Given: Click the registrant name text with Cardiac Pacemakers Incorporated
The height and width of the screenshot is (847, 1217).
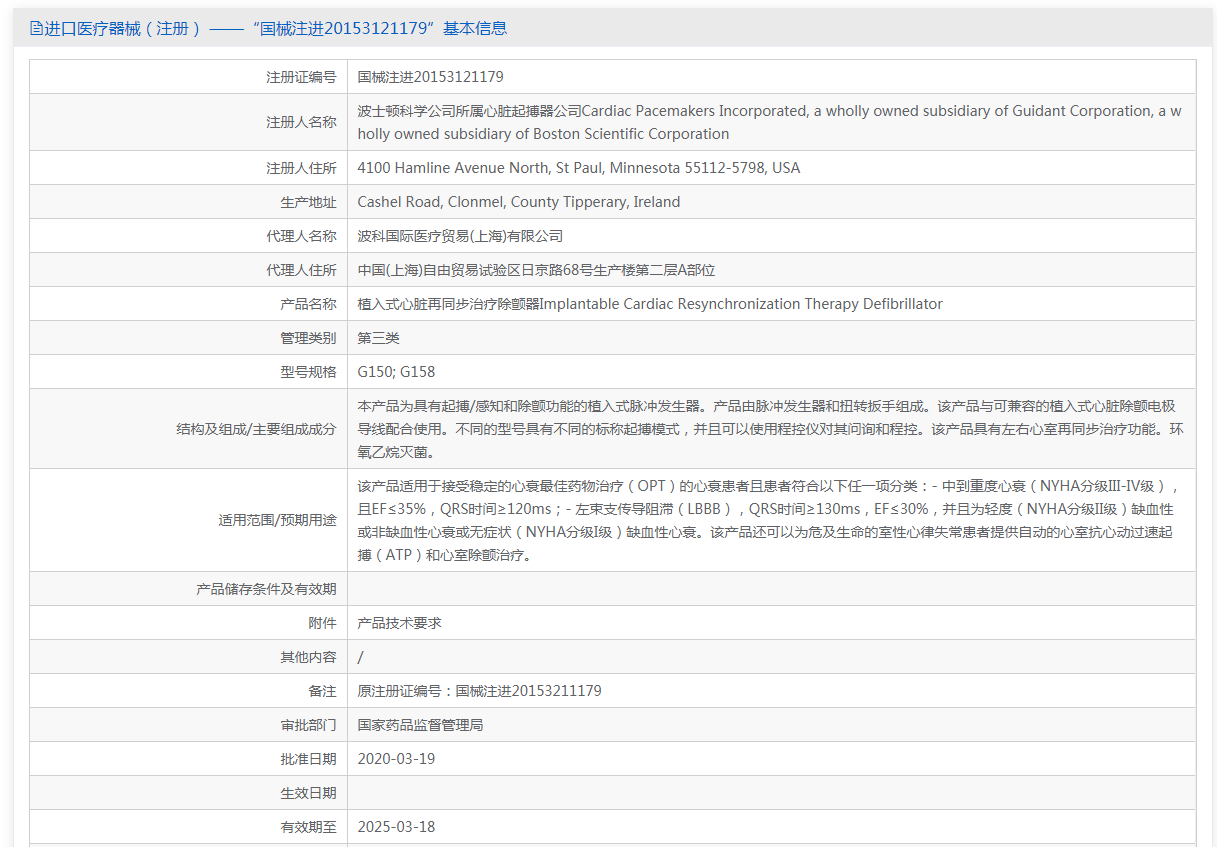Looking at the screenshot, I should [770, 122].
